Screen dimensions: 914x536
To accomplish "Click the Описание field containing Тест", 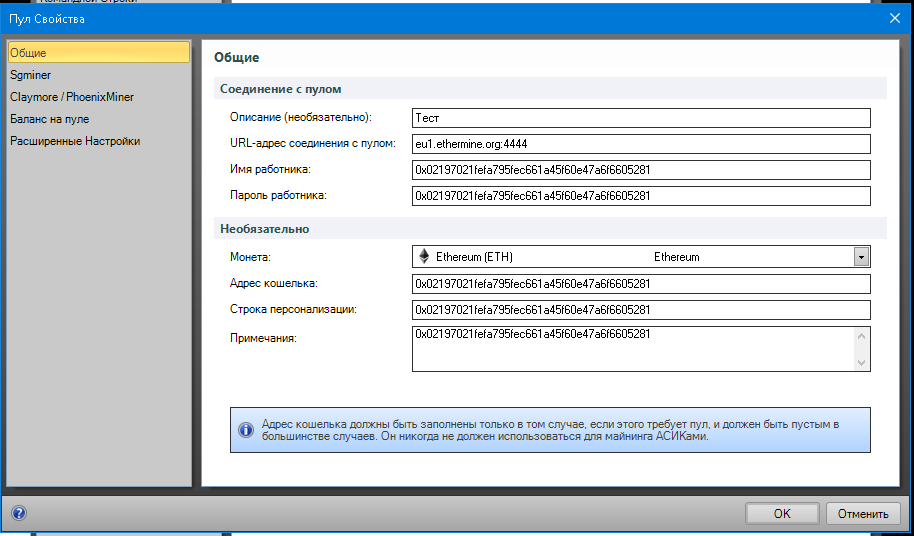I will [641, 118].
